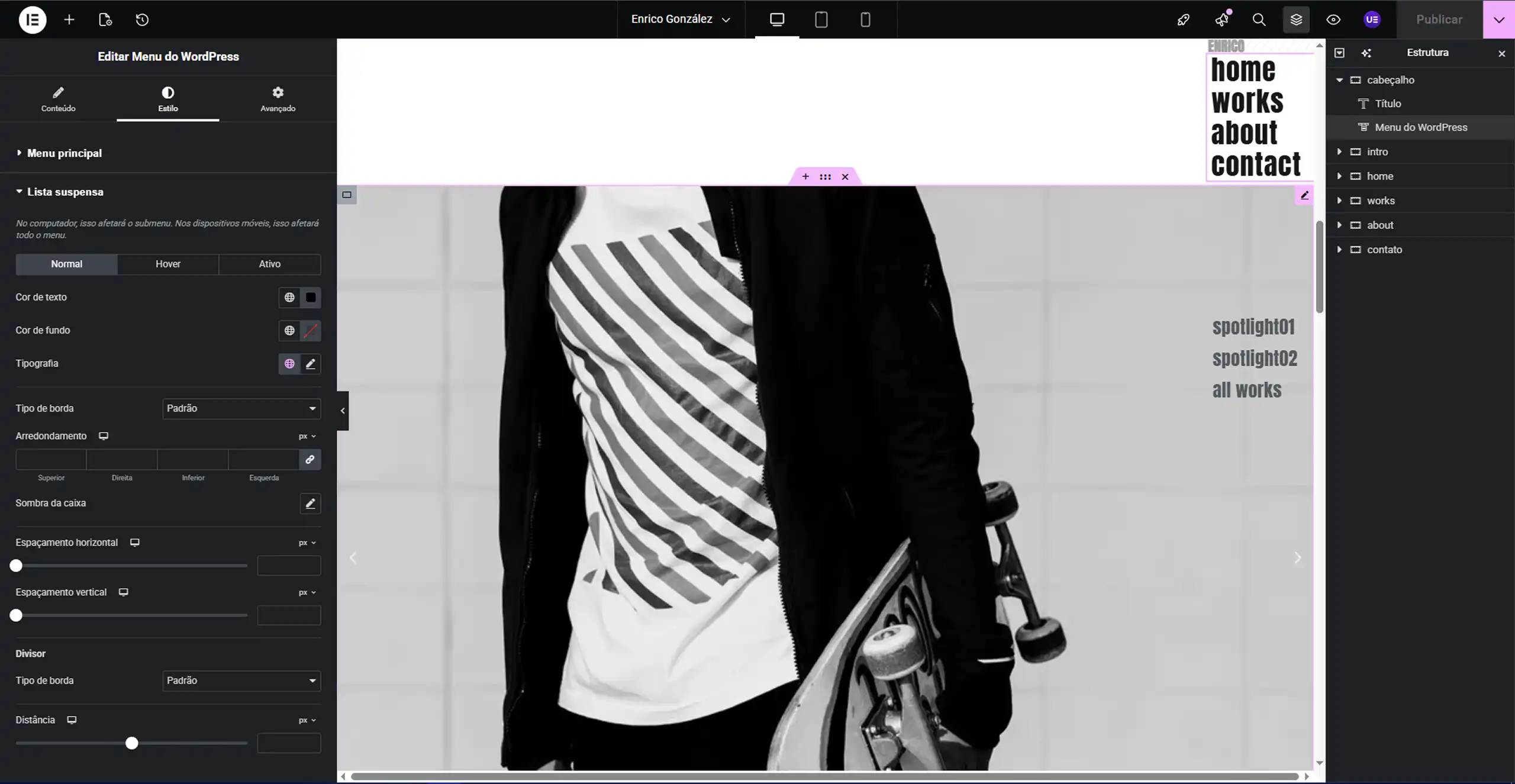Switch to mobile responsive view

click(865, 20)
